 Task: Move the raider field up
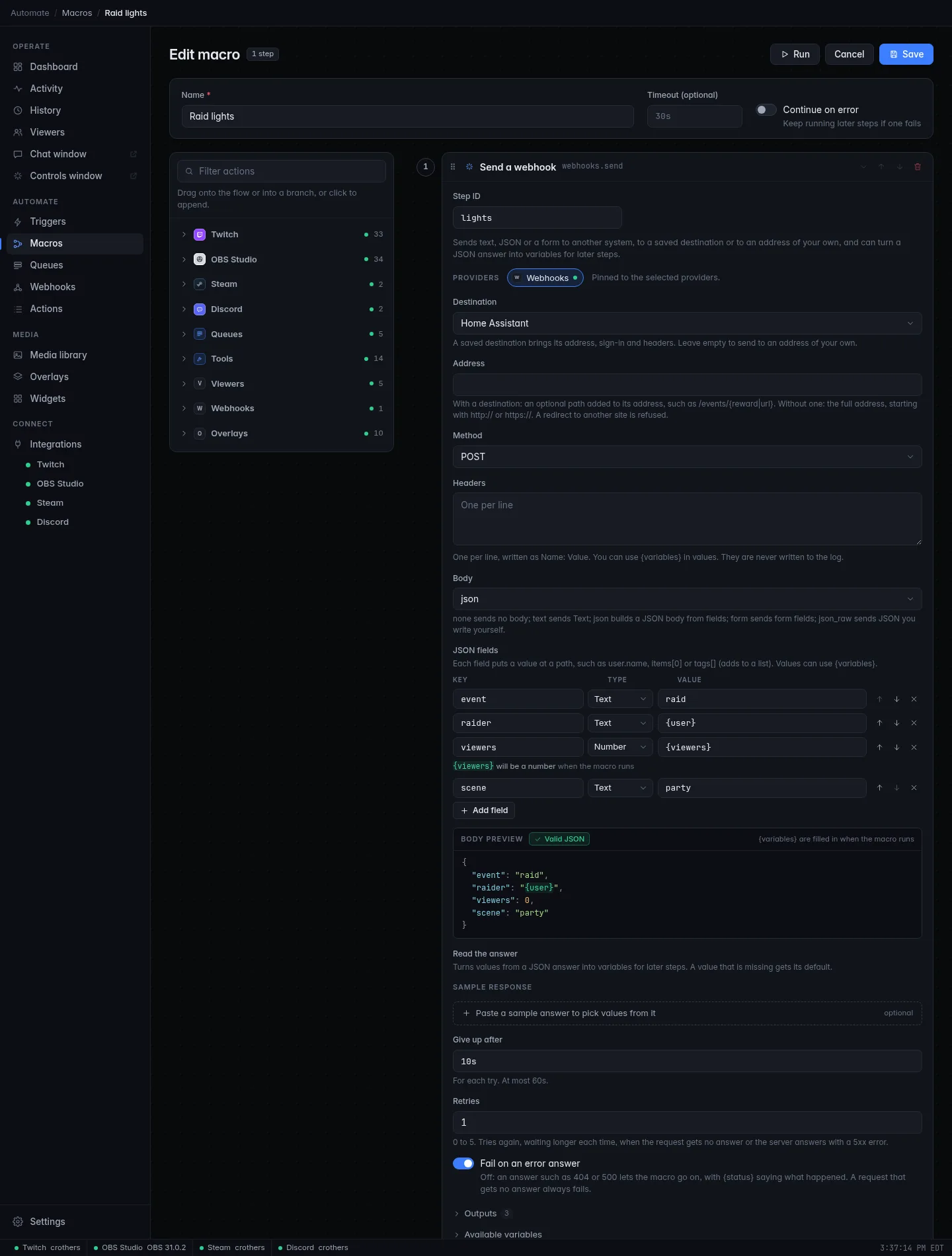tap(879, 723)
